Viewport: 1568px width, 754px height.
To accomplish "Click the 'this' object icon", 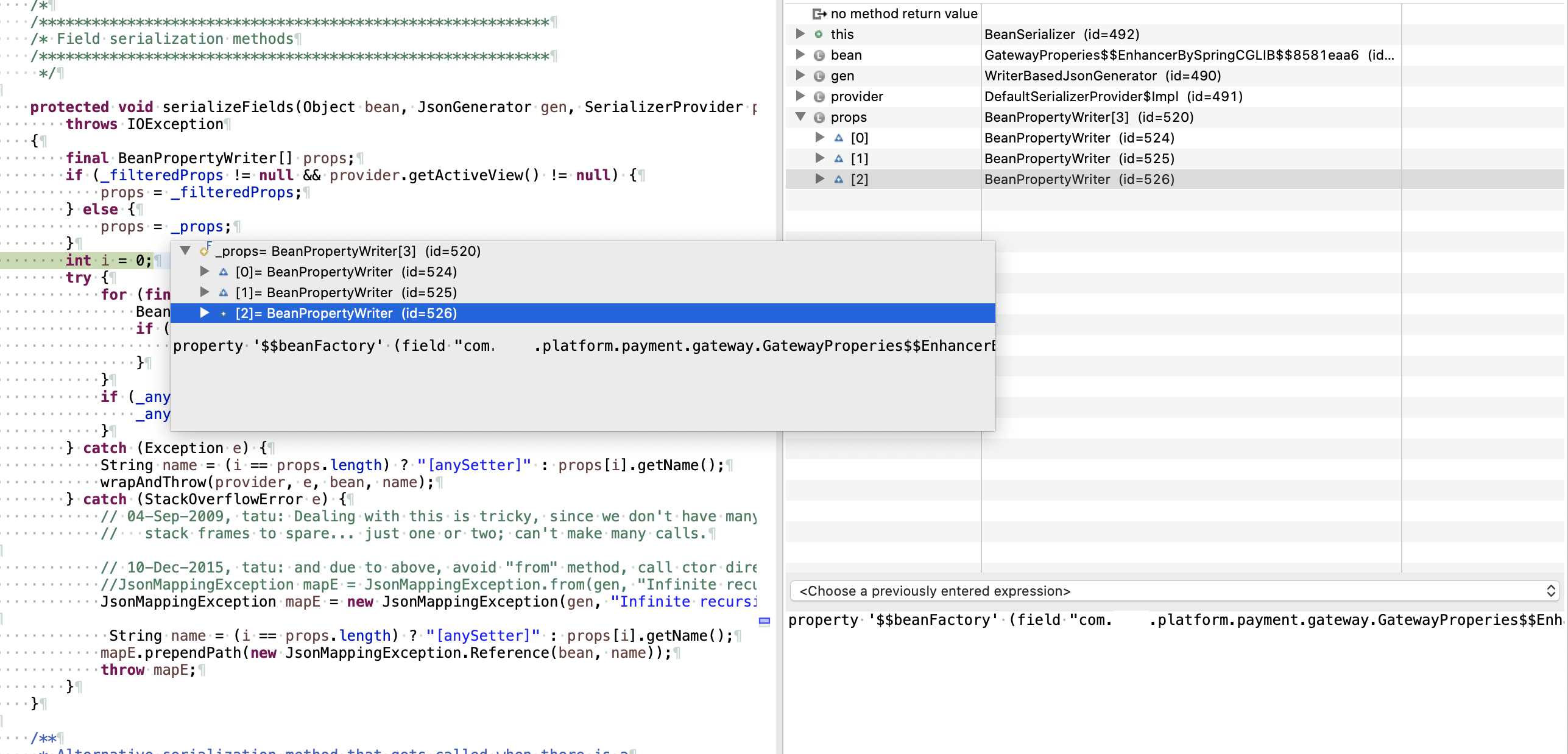I will click(819, 34).
